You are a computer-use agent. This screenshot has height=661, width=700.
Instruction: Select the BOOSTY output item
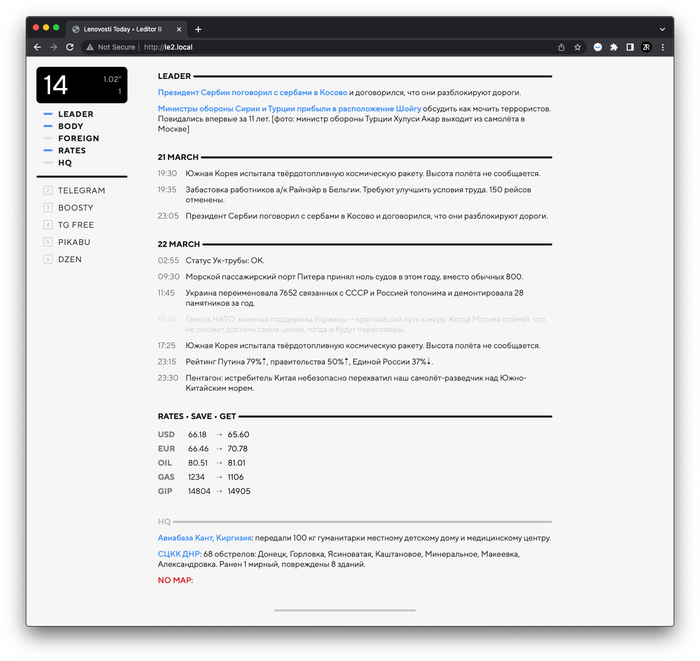tap(68, 208)
